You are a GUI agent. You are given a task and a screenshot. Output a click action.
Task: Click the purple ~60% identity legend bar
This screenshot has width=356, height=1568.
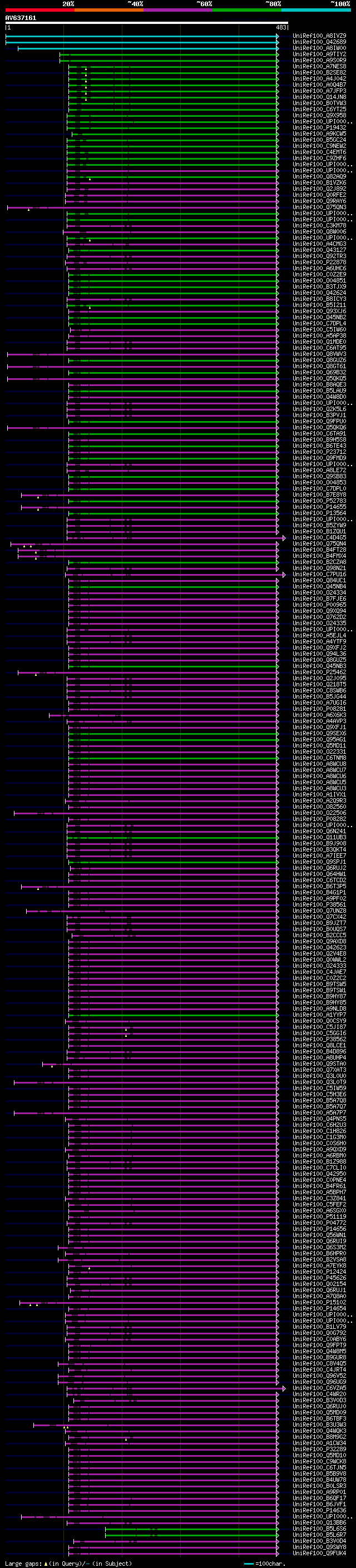[177, 10]
